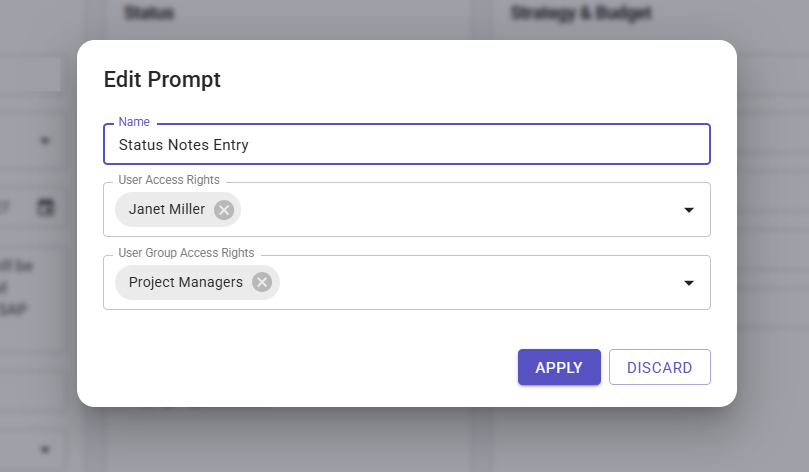Expand the User Group Access Rights dropdown arrow
Image resolution: width=809 pixels, height=472 pixels.
(x=689, y=283)
